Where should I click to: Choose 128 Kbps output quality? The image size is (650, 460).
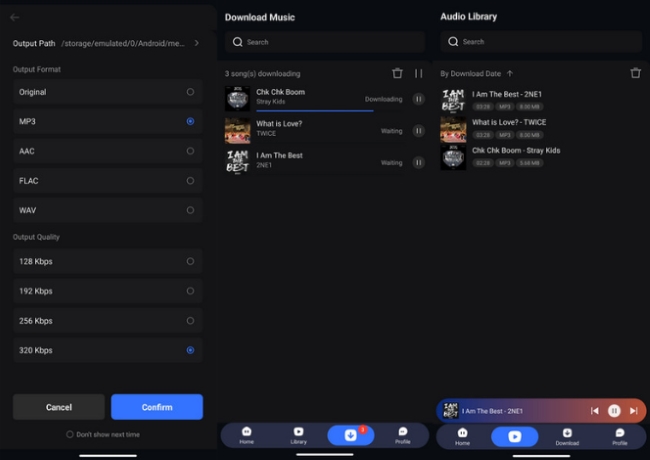[108, 261]
